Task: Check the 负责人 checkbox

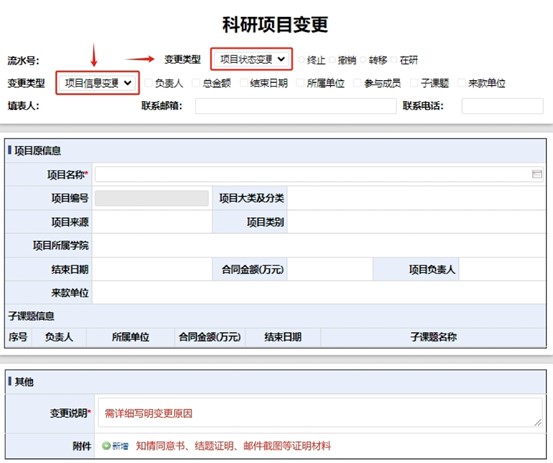Action: pyautogui.click(x=148, y=83)
